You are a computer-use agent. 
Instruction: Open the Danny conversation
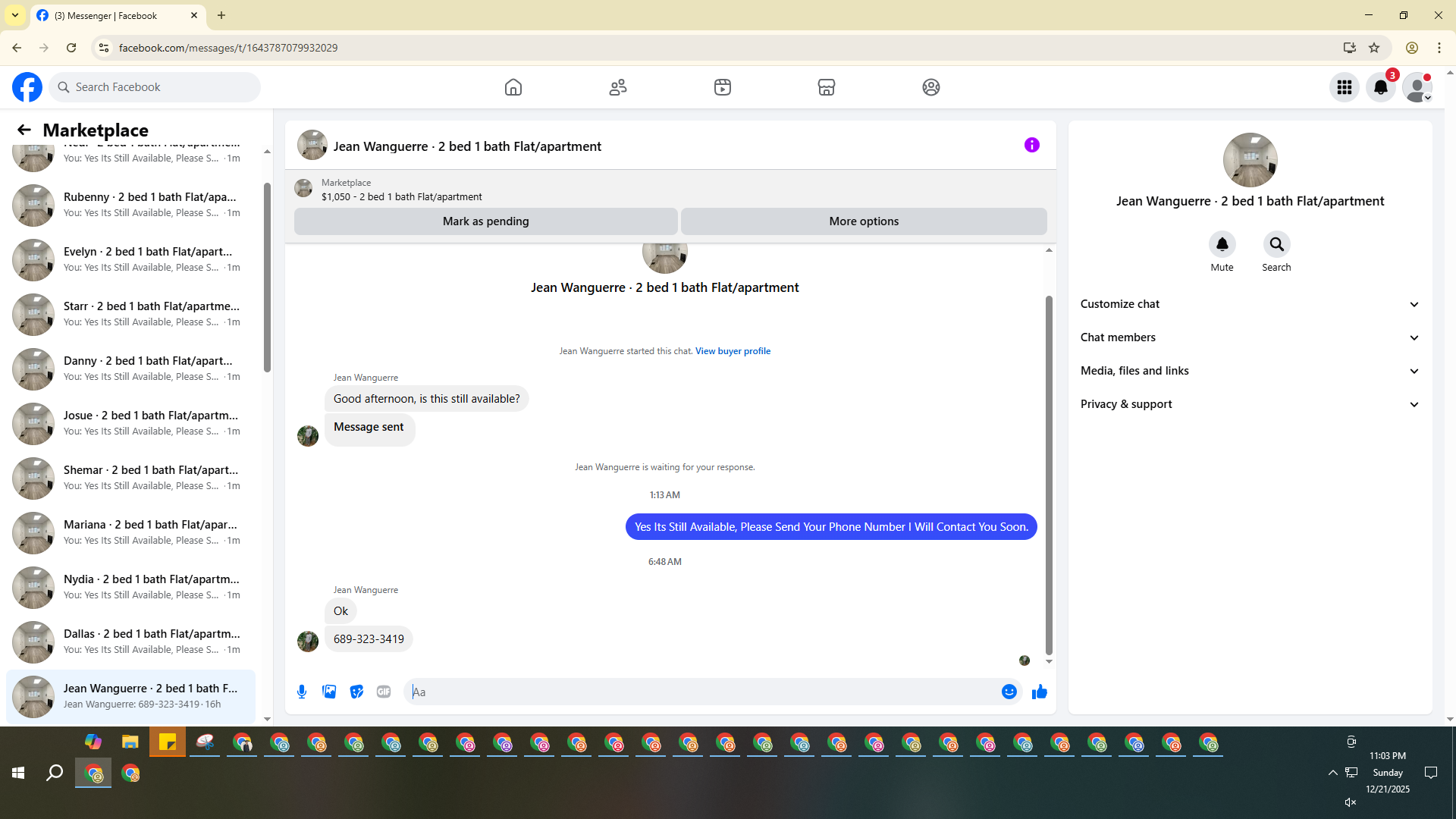tap(130, 369)
